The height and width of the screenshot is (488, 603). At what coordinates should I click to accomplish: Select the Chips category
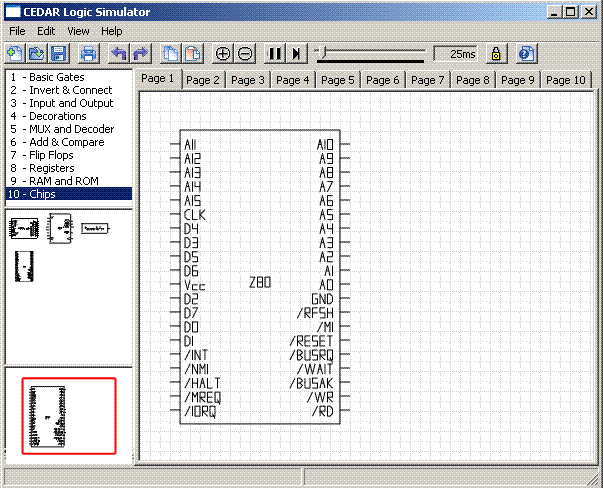[x=69, y=194]
